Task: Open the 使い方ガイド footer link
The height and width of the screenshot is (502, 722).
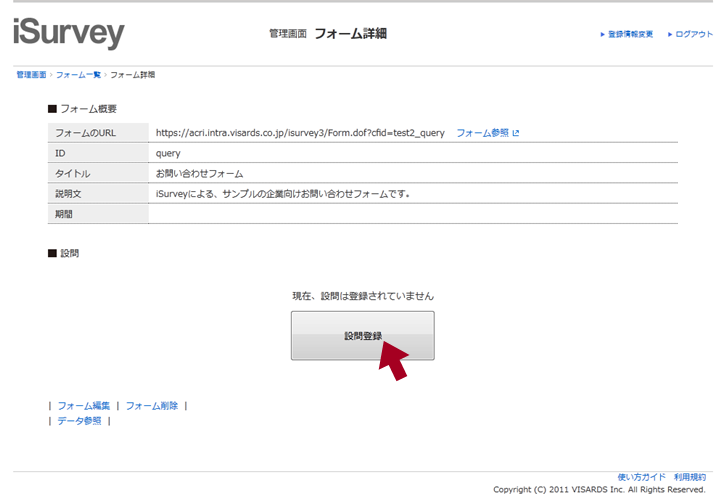Action: [x=641, y=478]
